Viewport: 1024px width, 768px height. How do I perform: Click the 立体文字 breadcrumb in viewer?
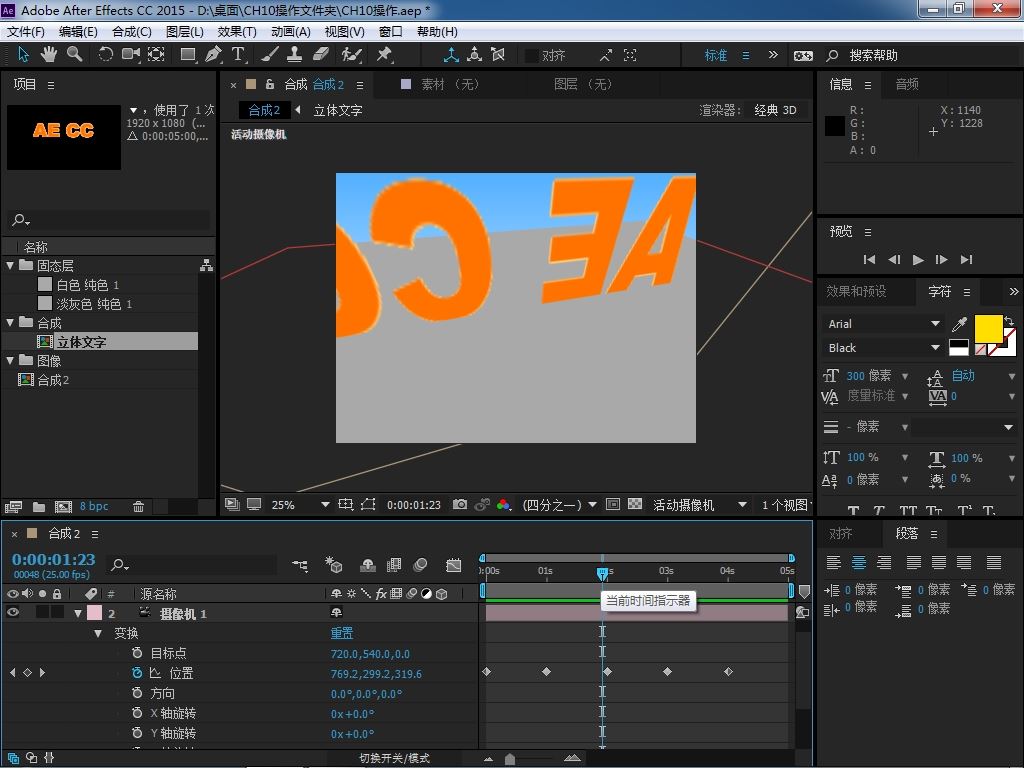point(338,110)
